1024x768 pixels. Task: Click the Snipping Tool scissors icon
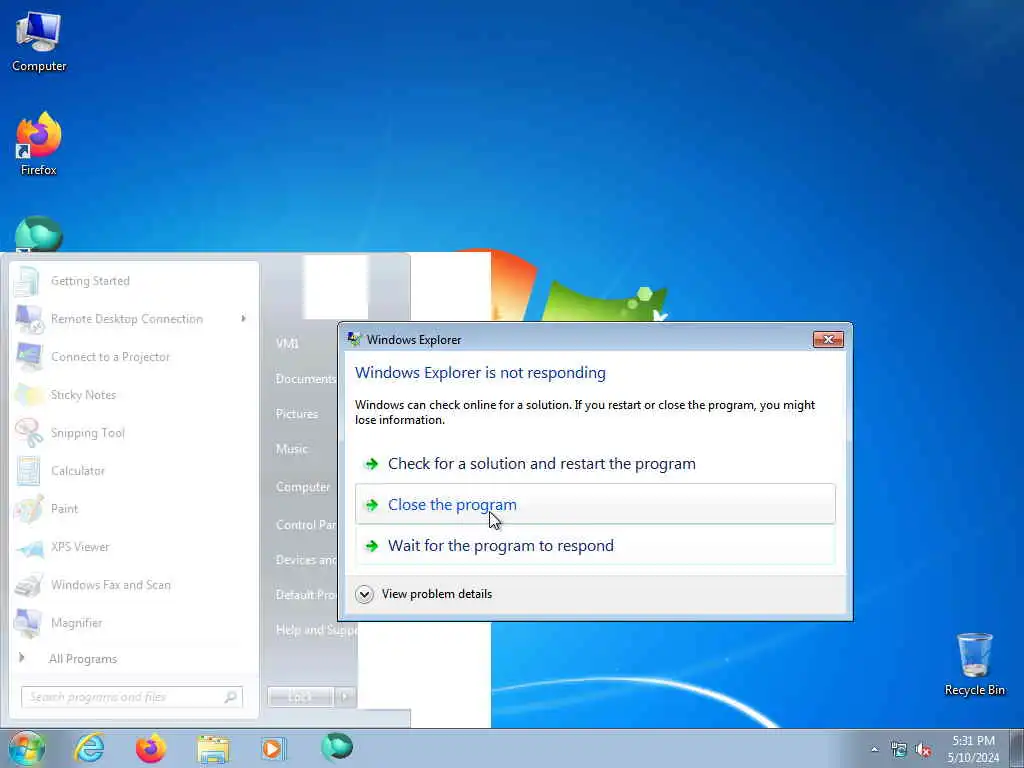click(x=29, y=432)
